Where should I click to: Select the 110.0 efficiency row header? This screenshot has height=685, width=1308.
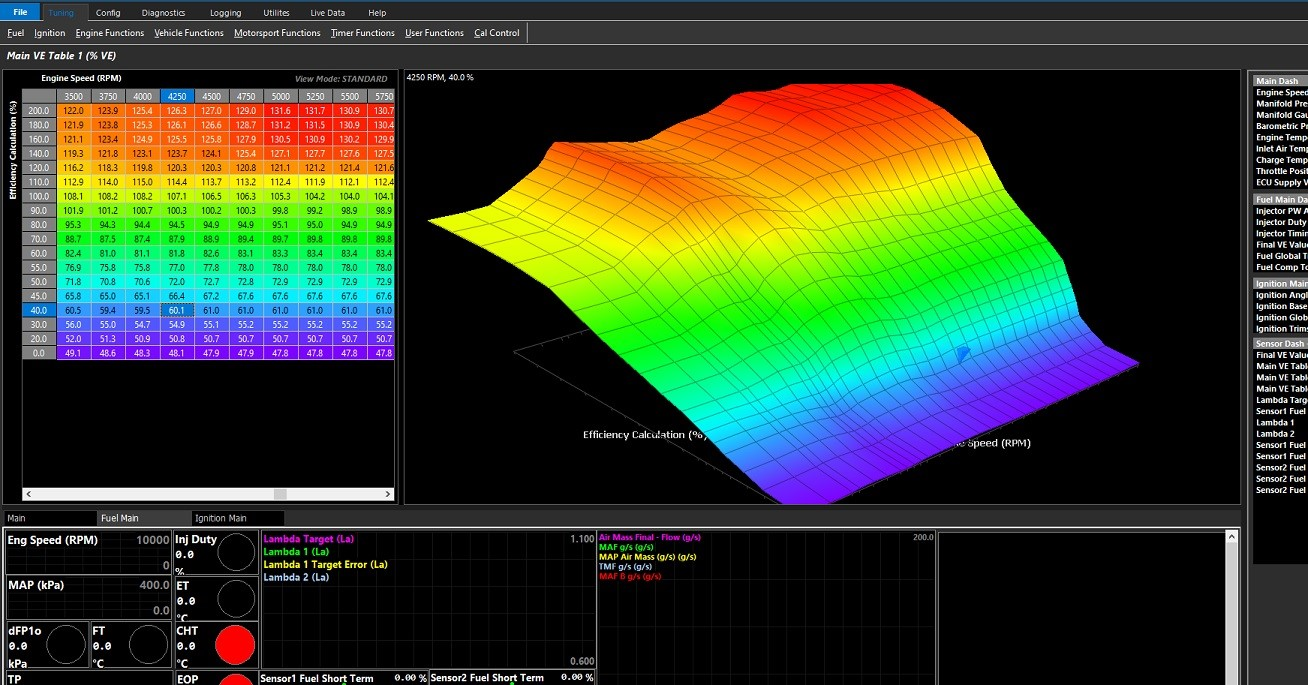coord(38,182)
